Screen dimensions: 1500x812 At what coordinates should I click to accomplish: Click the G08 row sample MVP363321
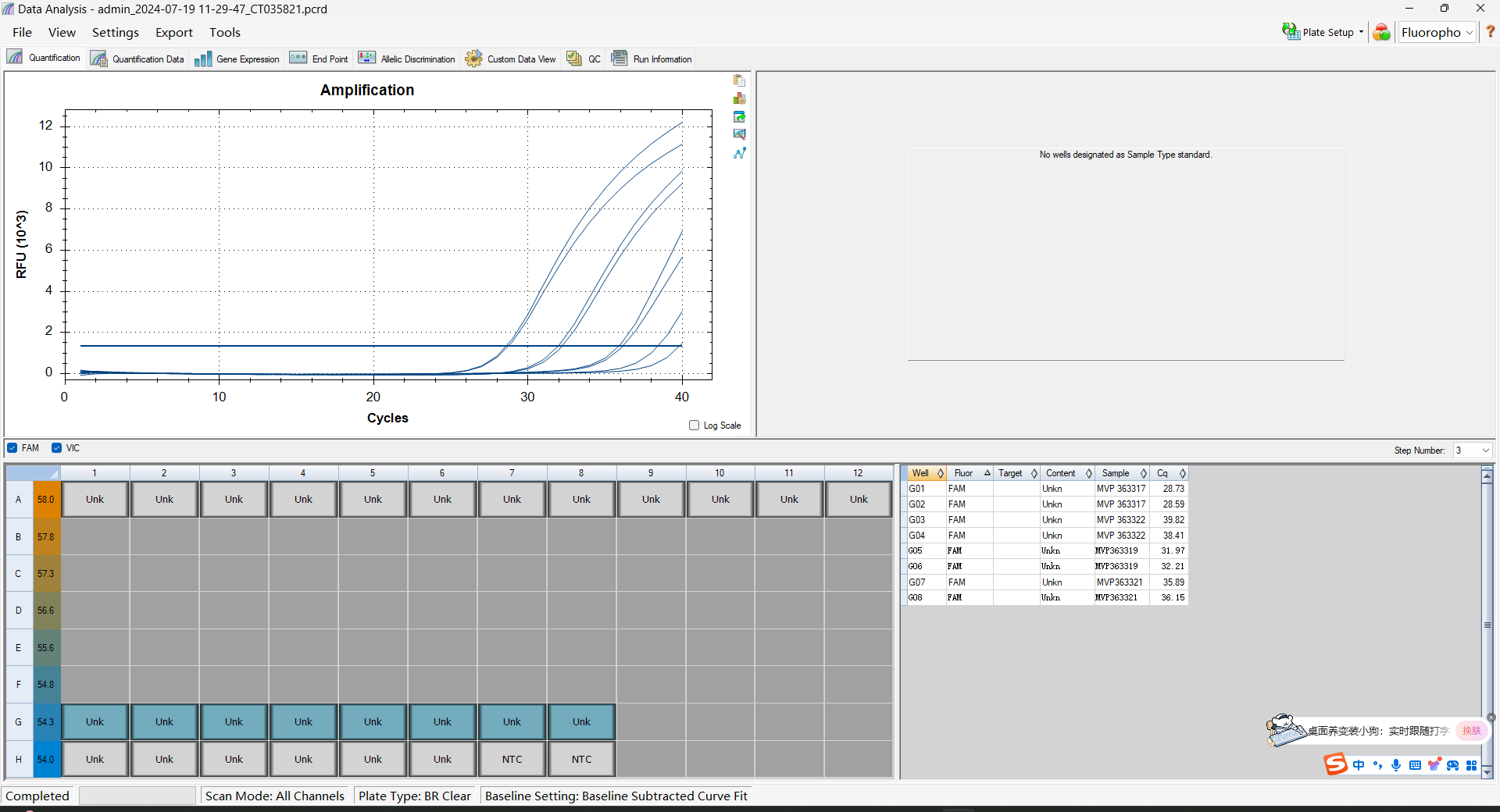pyautogui.click(x=1121, y=598)
